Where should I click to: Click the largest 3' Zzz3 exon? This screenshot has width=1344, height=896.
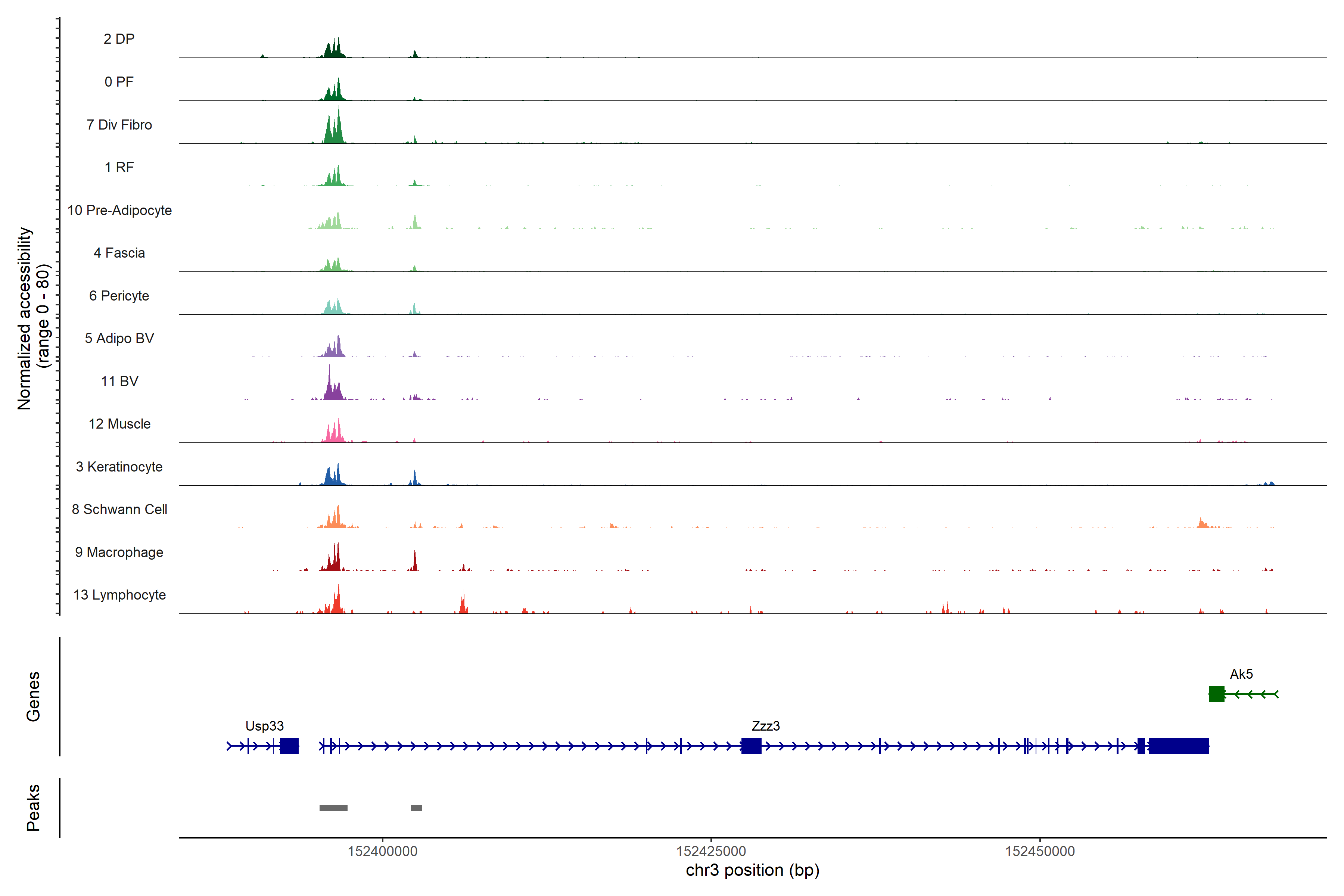tap(1178, 746)
